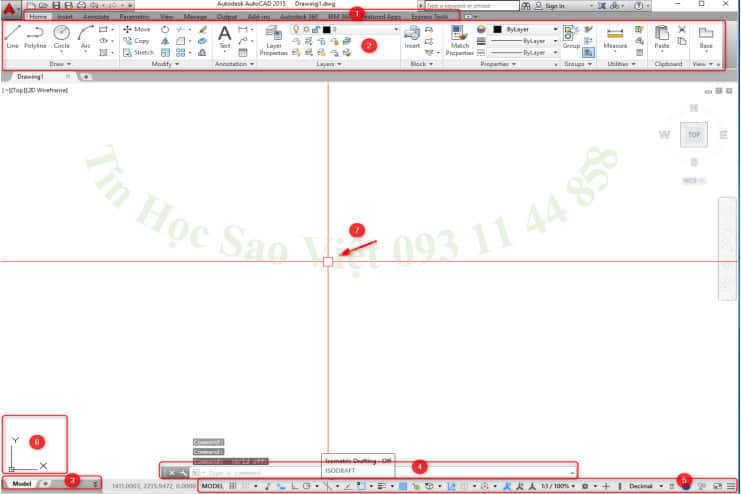
Task: Toggle lineweight display in status bar
Action: pos(382,486)
